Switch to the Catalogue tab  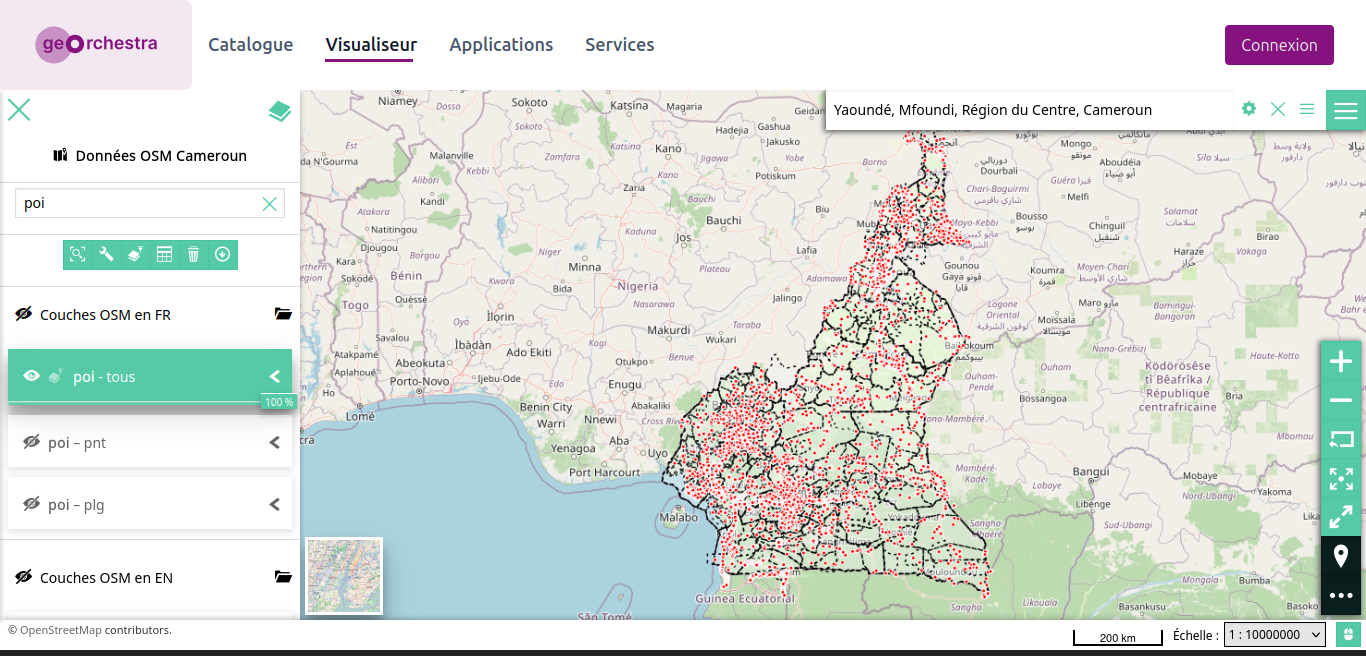click(250, 44)
